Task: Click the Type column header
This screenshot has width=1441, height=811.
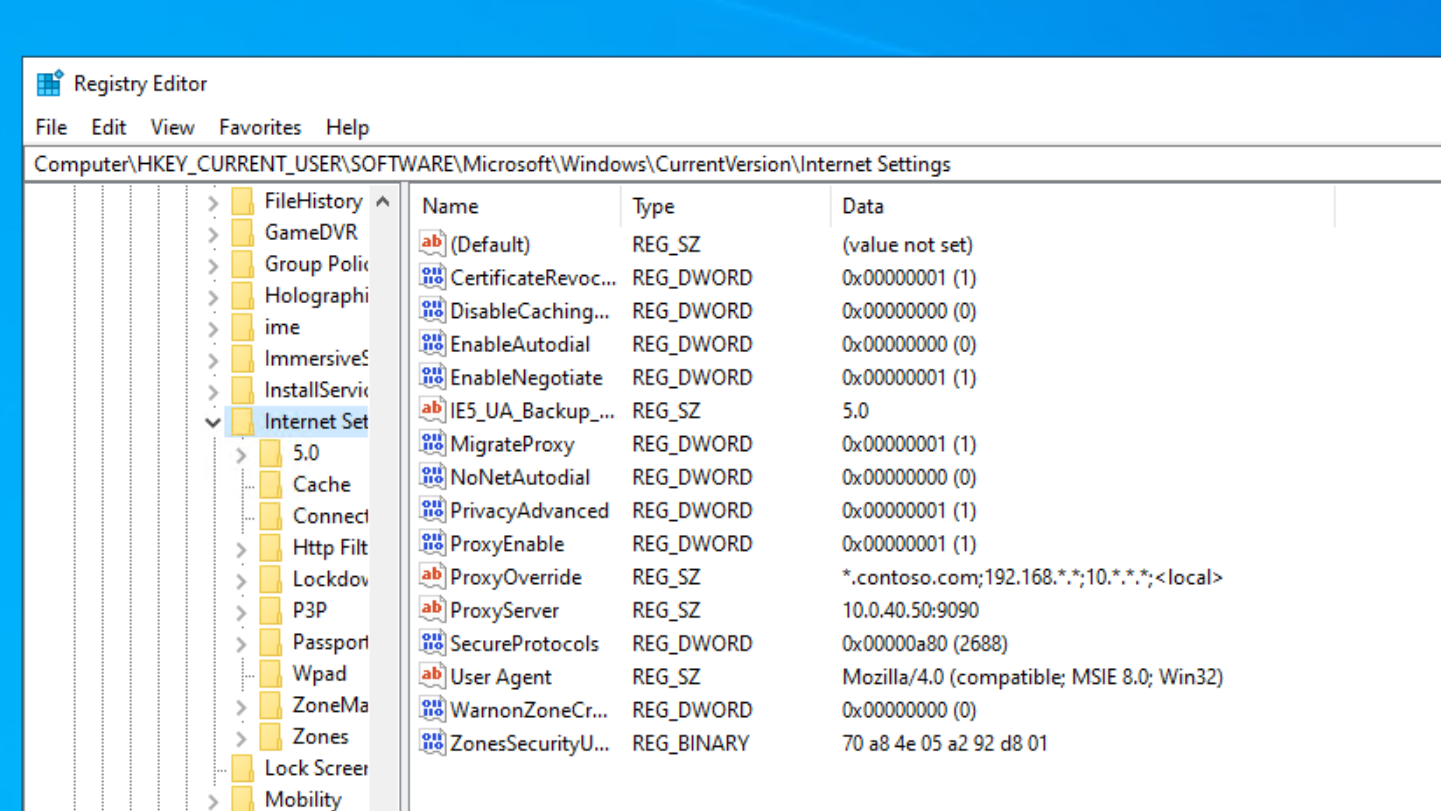Action: pyautogui.click(x=726, y=206)
